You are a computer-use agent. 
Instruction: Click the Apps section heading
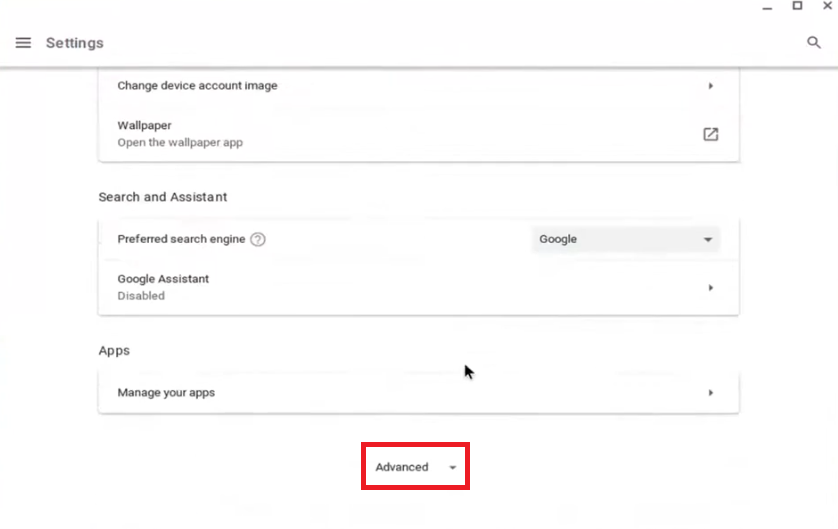click(114, 351)
